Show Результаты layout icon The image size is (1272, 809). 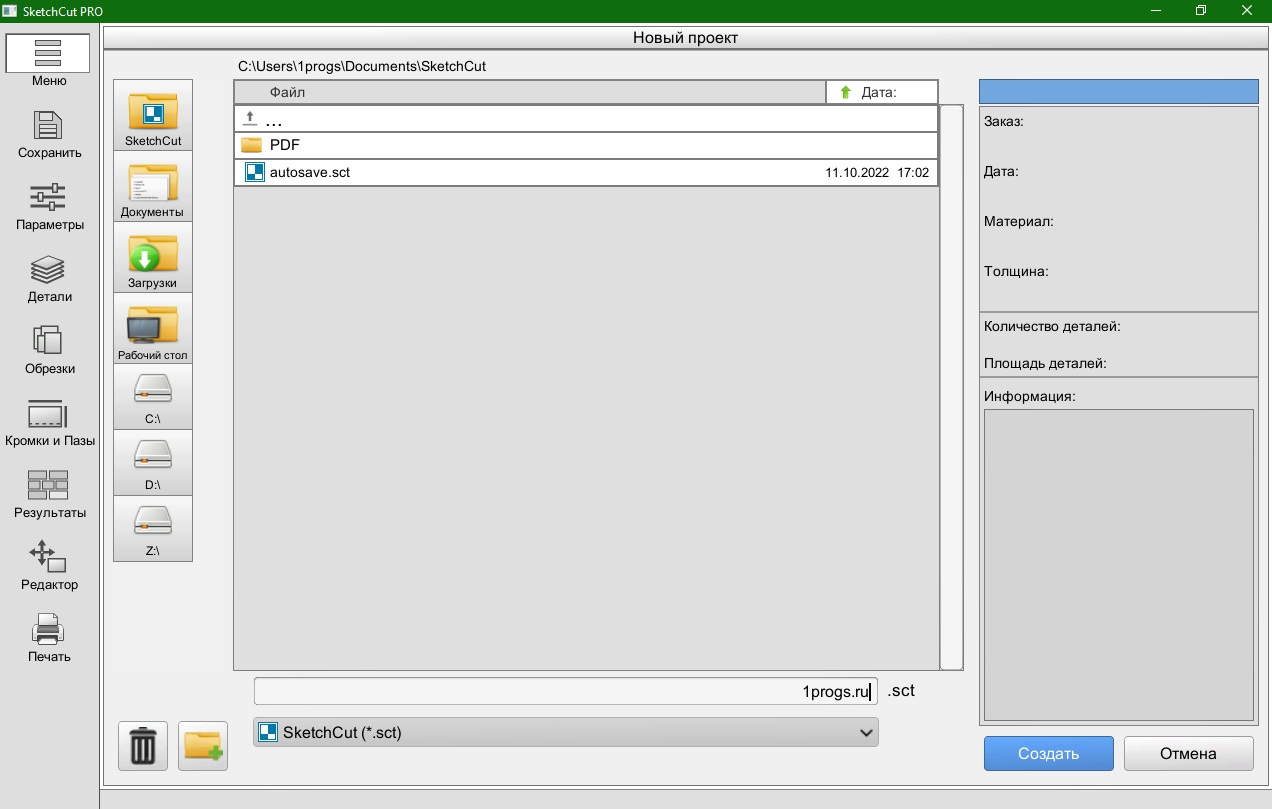pos(48,485)
